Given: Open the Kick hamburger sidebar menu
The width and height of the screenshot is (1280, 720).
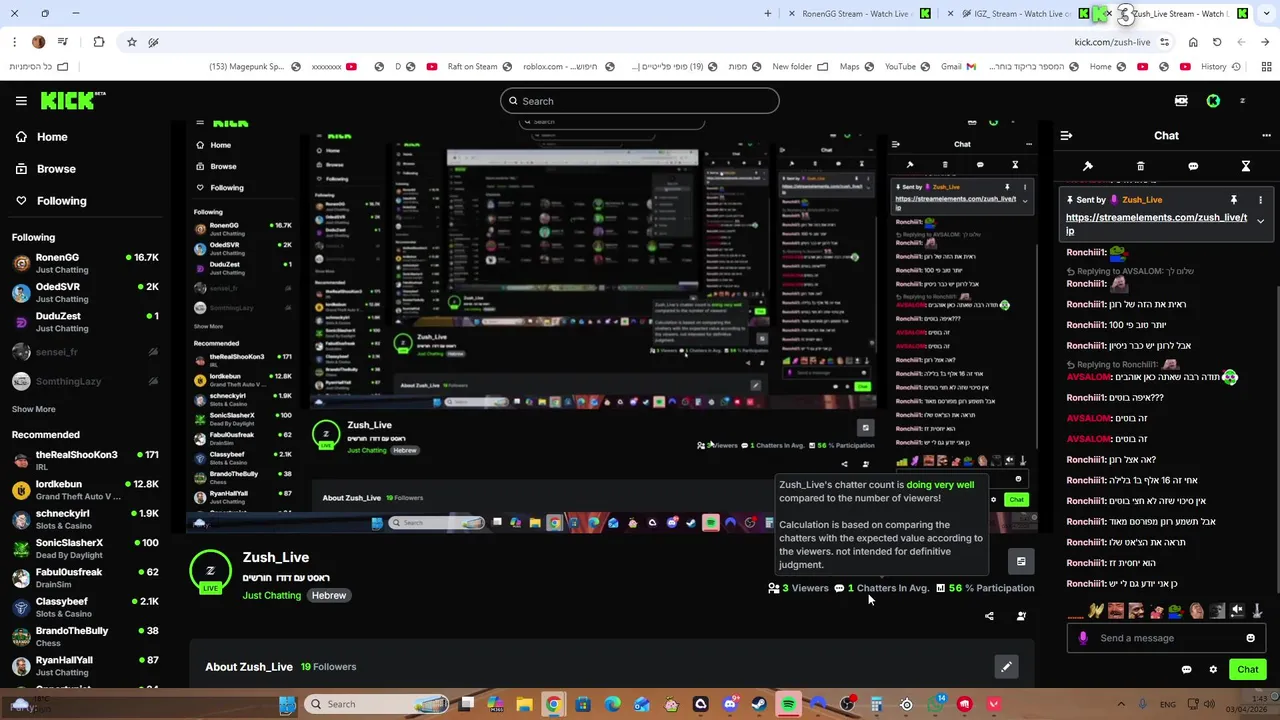Looking at the screenshot, I should [x=21, y=101].
